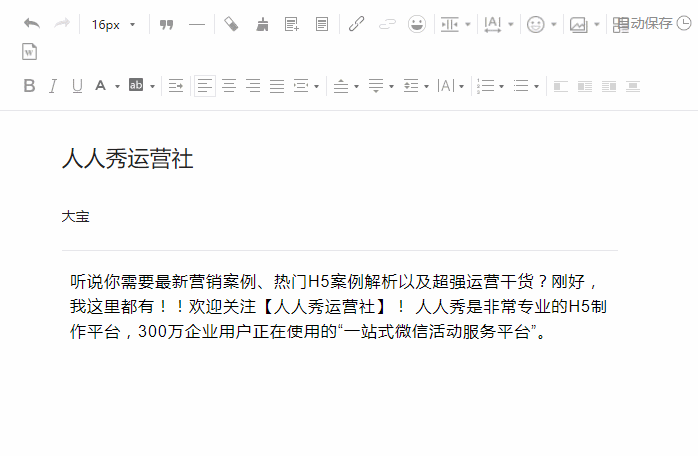Screen dimensions: 698x456
Task: Expand the bulleted list style dropdown
Action: coord(536,86)
